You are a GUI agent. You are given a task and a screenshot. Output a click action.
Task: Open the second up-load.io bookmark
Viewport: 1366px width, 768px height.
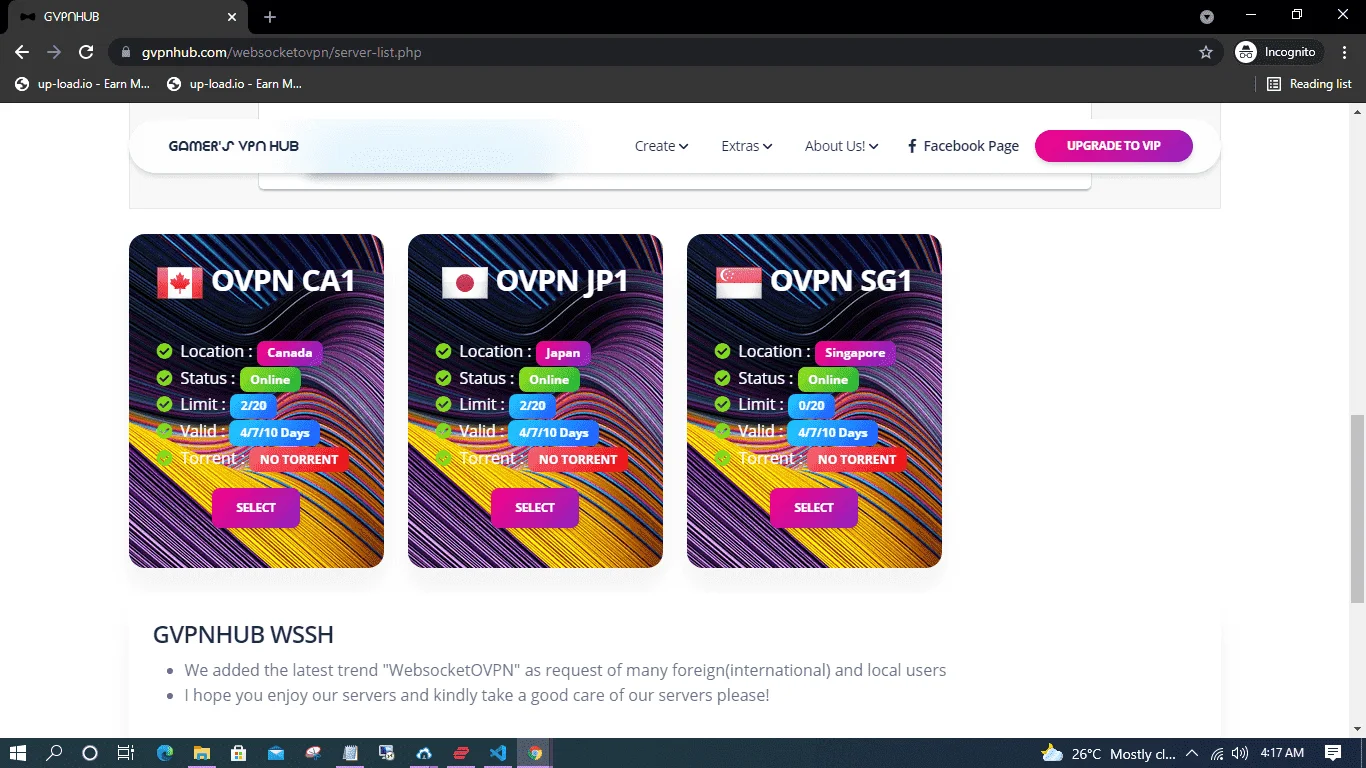coord(234,84)
